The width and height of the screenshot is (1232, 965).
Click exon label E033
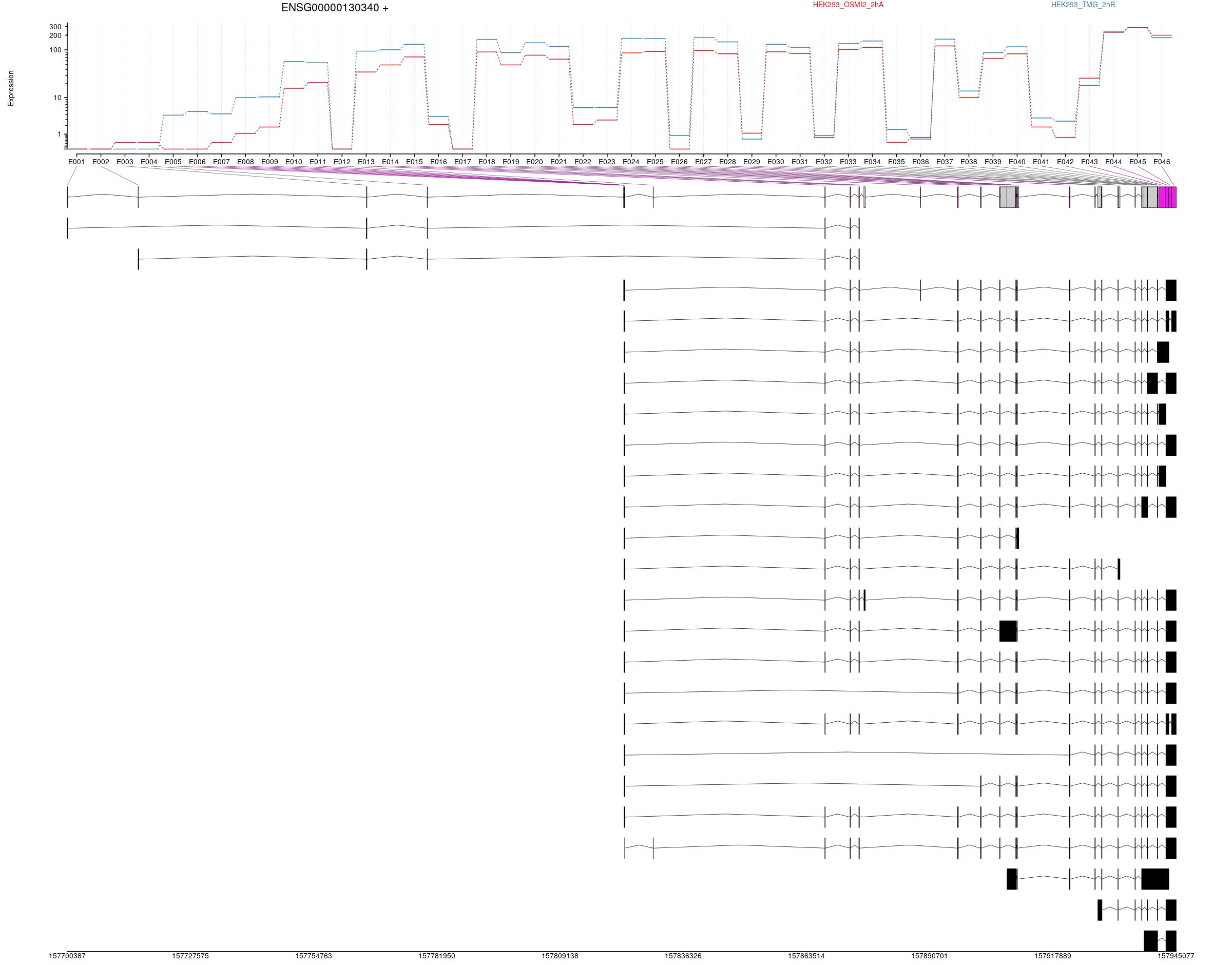(849, 162)
